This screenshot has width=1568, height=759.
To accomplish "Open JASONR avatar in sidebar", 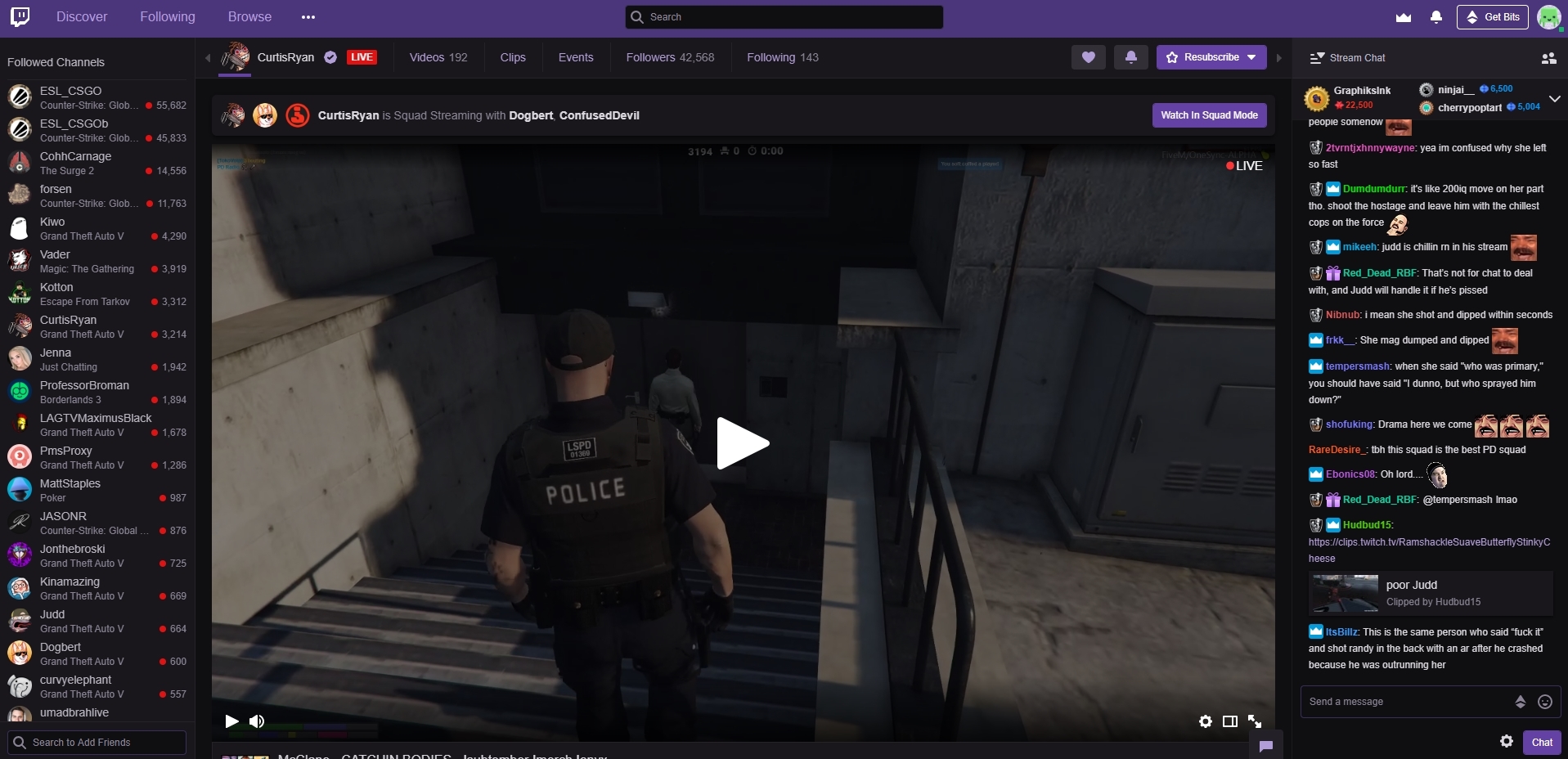I will (x=20, y=523).
